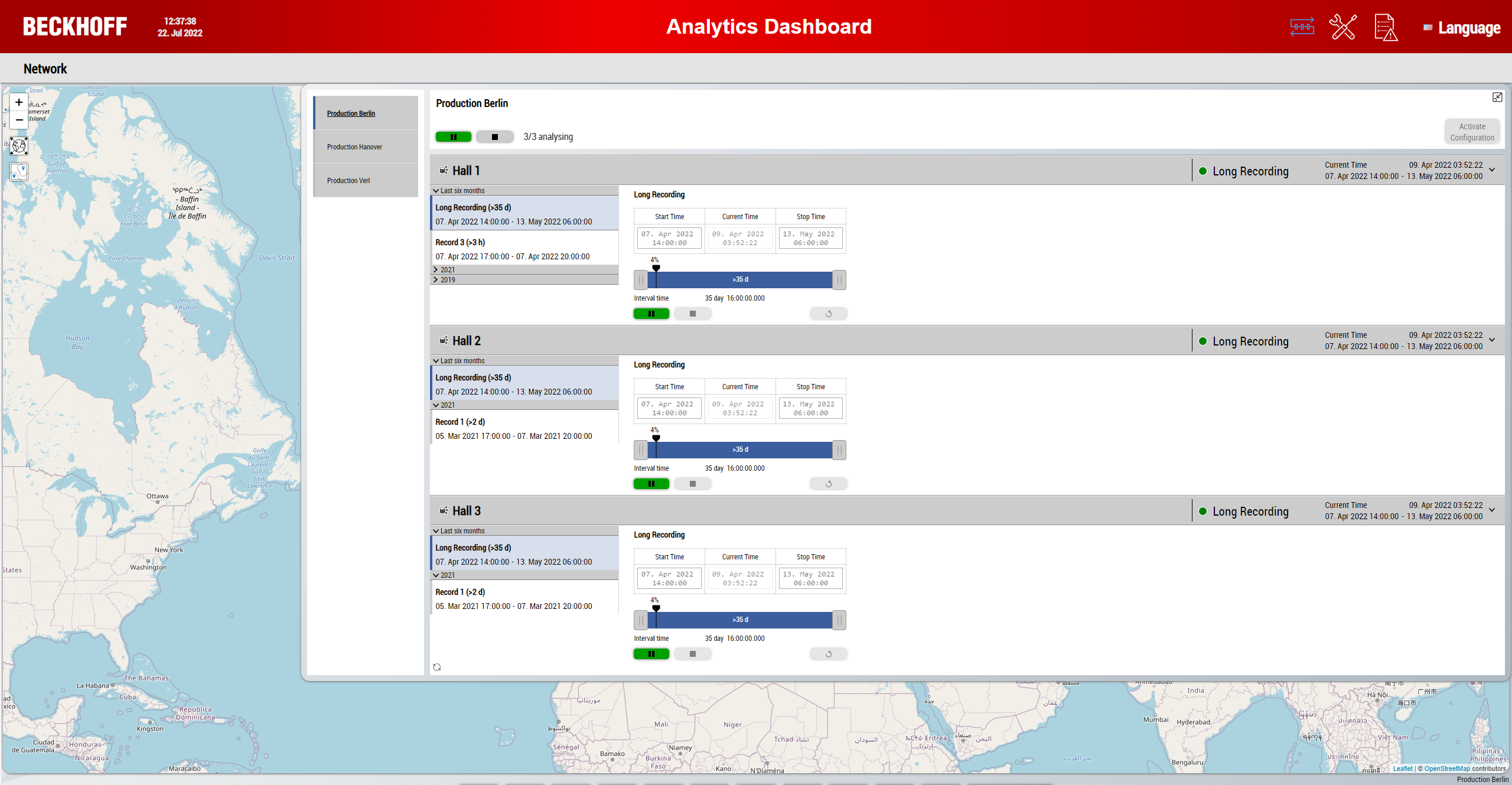The image size is (1512, 785).
Task: Toggle the green play indicator for Hall 1
Action: [x=651, y=313]
